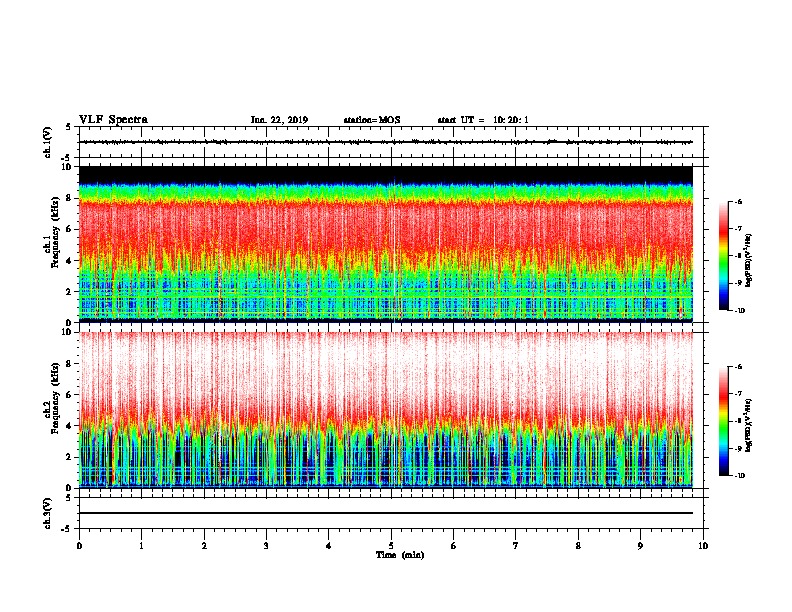This screenshot has width=792, height=612.
Task: Click inside the ch.1 spectrogram panel
Action: [x=385, y=244]
